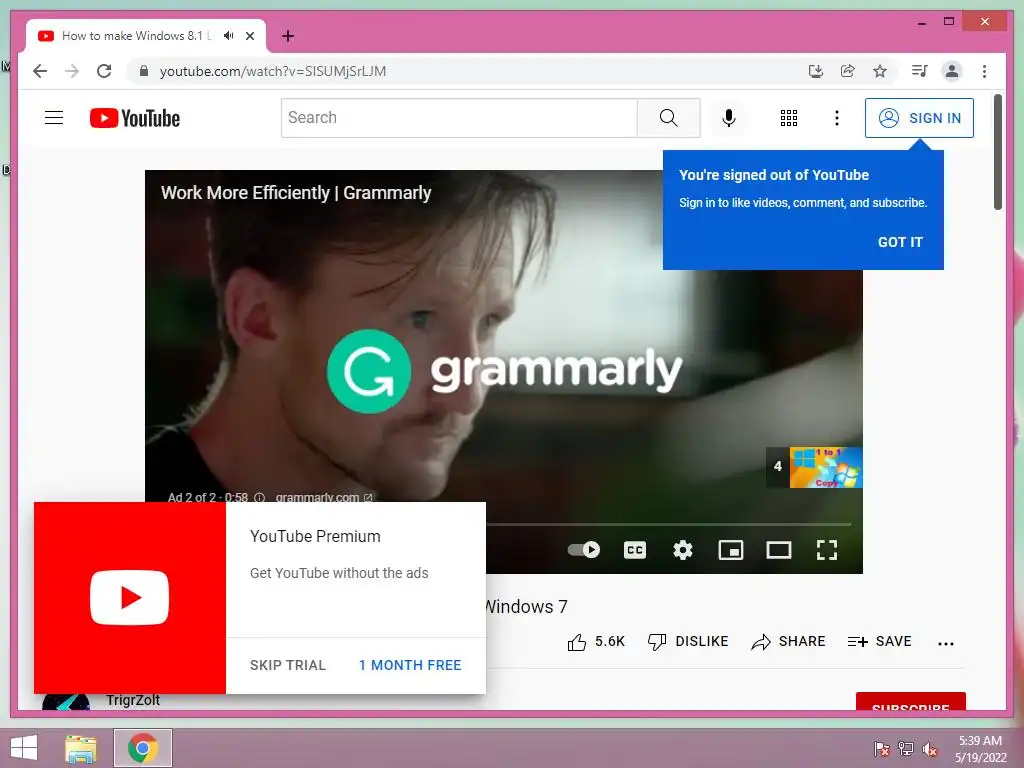Open the TrigrZolt channel name

click(133, 700)
